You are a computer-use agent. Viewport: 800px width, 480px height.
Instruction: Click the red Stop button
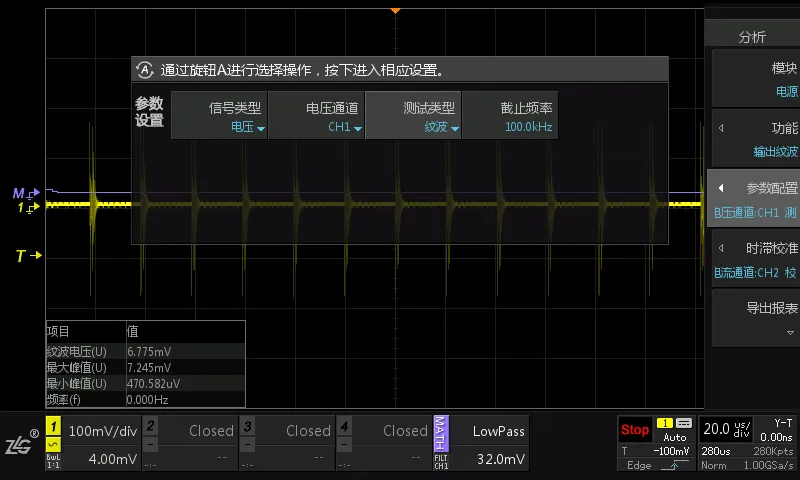tap(635, 430)
